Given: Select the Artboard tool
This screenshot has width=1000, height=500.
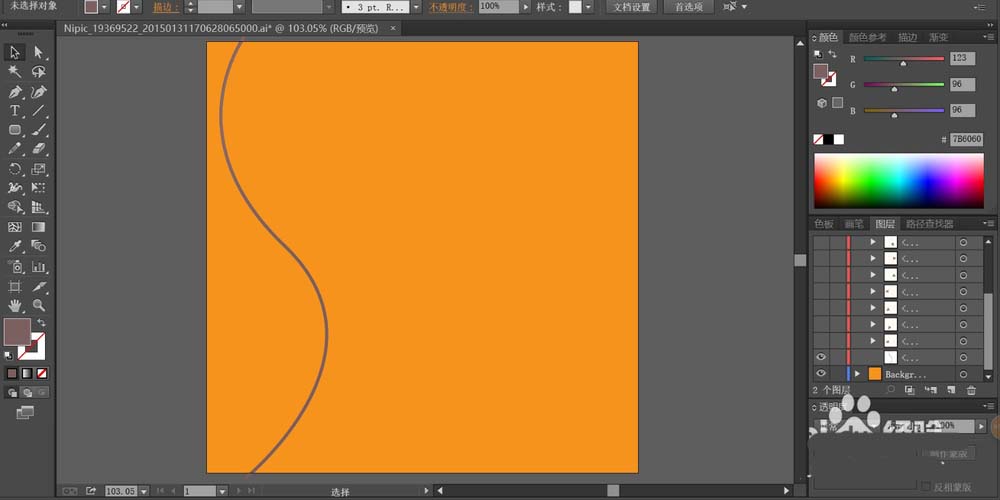Looking at the screenshot, I should tap(15, 286).
